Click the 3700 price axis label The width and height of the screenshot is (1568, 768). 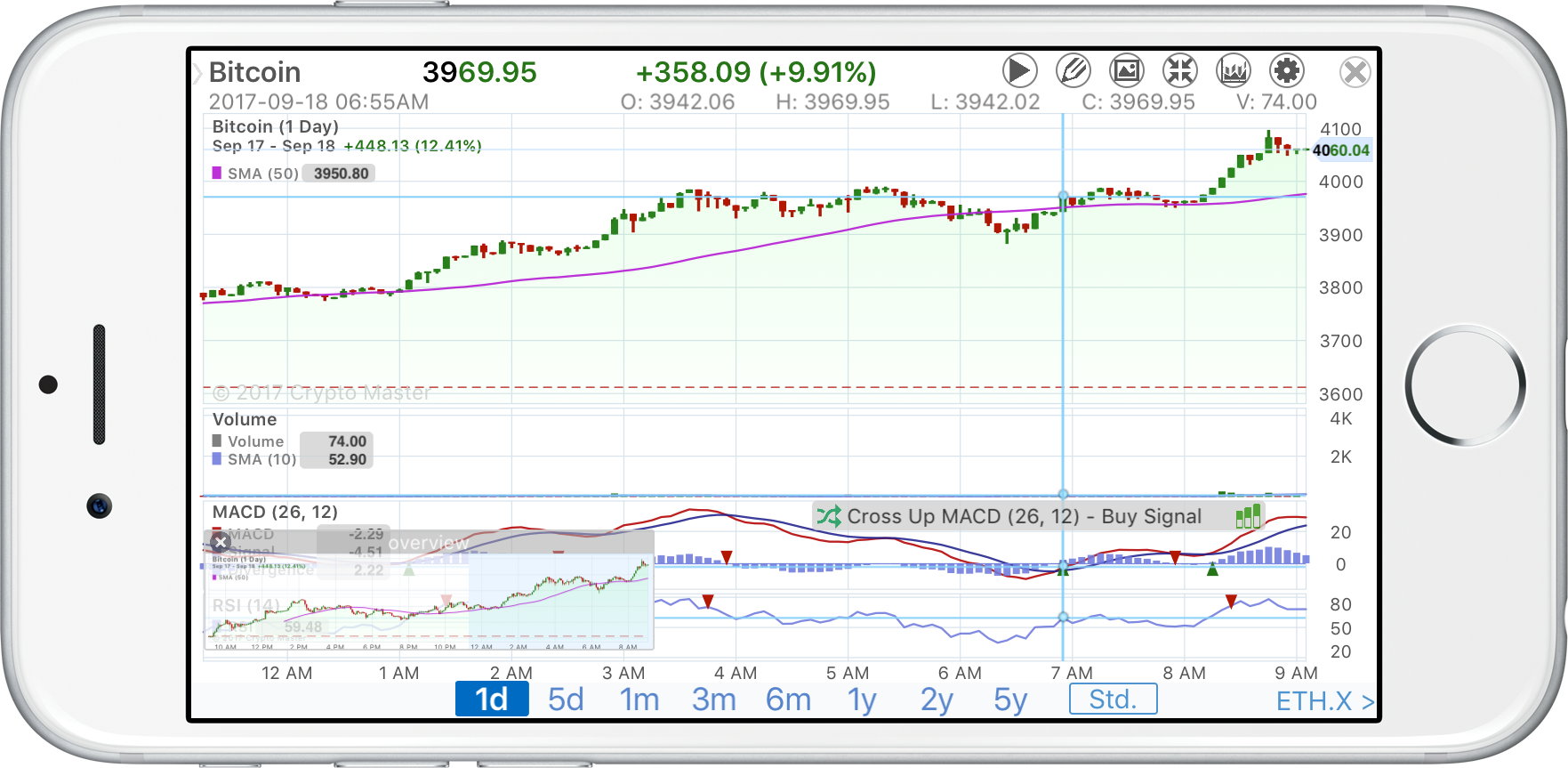1340,341
